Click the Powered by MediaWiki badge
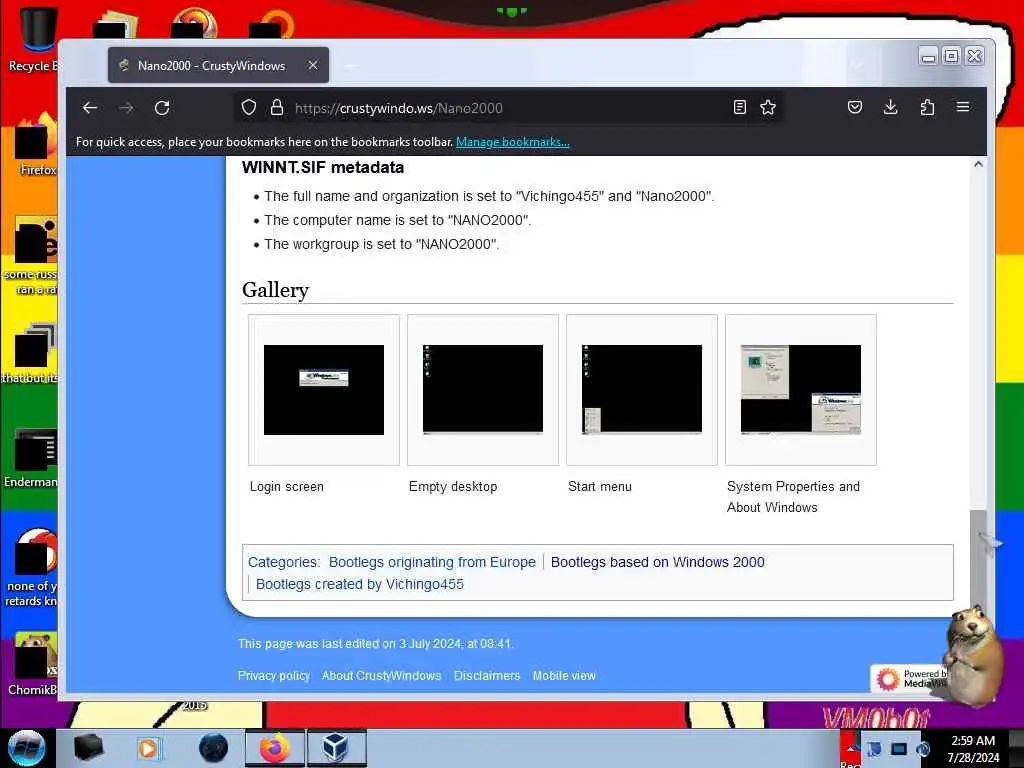The image size is (1024, 768). 909,679
